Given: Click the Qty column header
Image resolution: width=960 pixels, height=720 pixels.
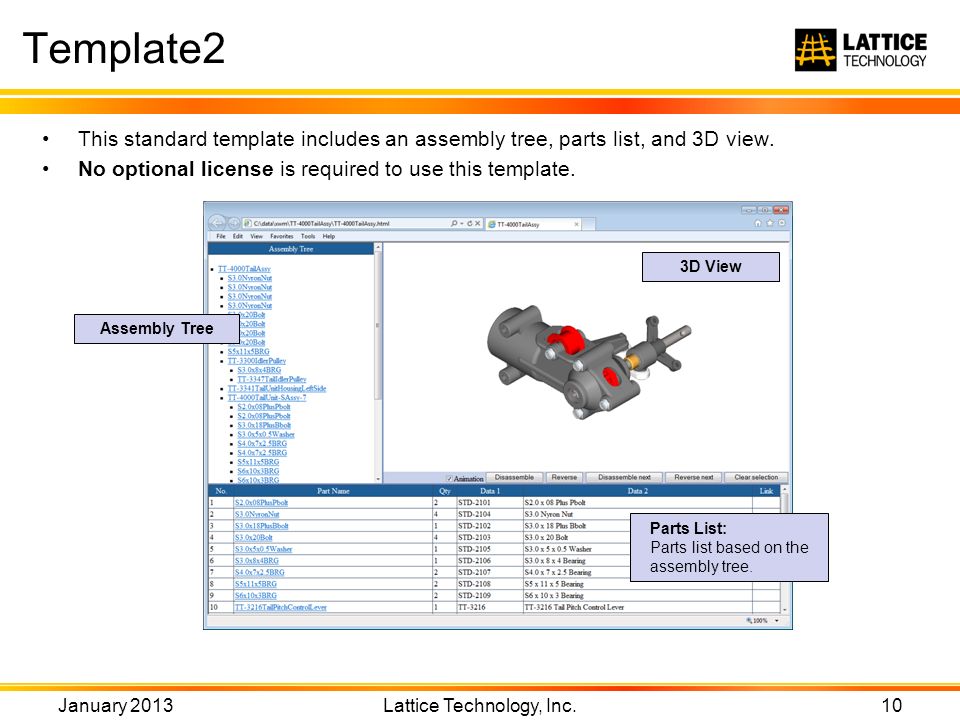Looking at the screenshot, I should point(444,491).
